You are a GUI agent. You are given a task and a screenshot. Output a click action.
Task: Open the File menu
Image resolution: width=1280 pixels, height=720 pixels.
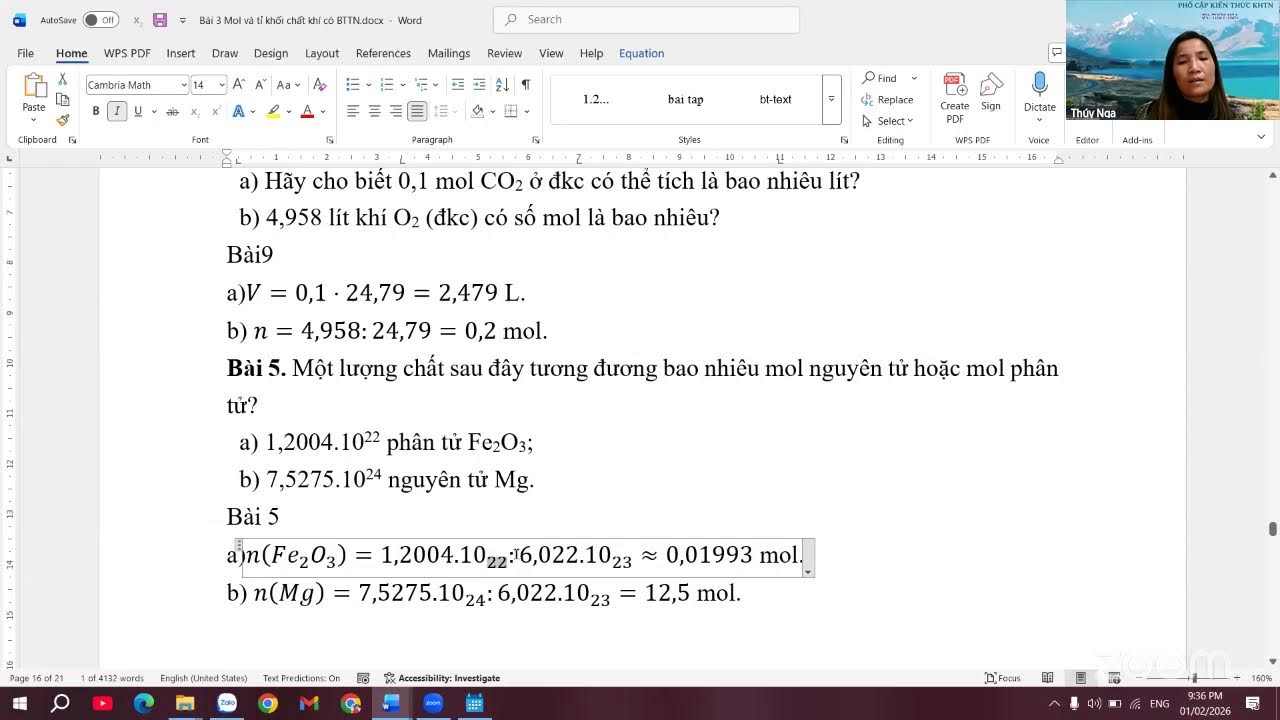(25, 53)
